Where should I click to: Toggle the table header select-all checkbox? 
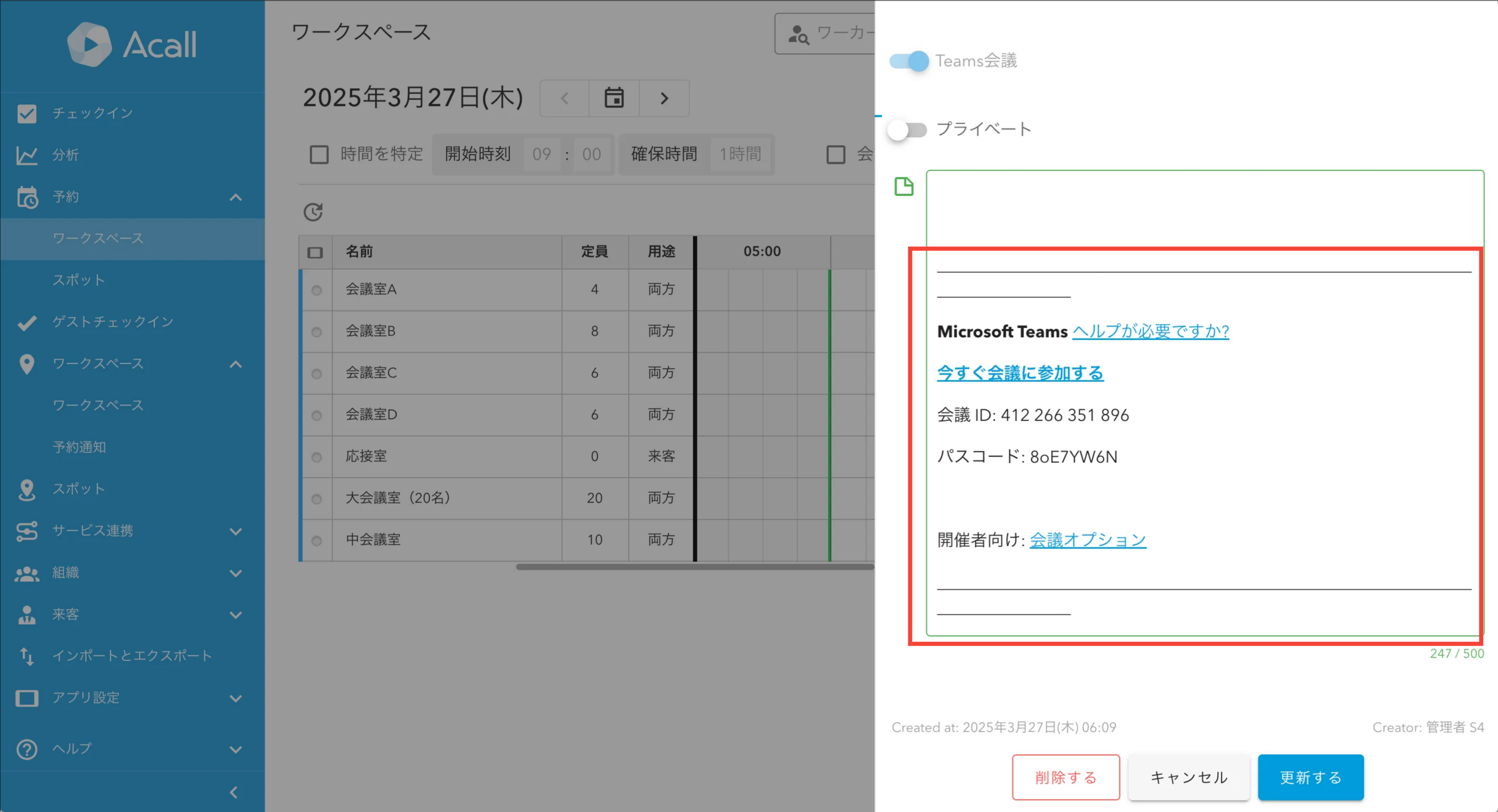pos(315,252)
